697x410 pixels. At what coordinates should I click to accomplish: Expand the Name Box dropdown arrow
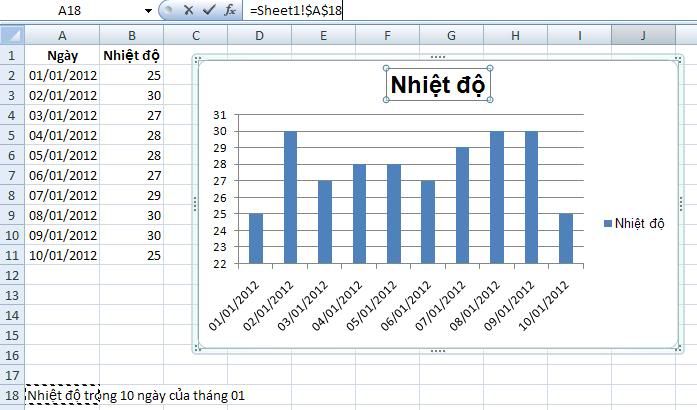point(149,11)
